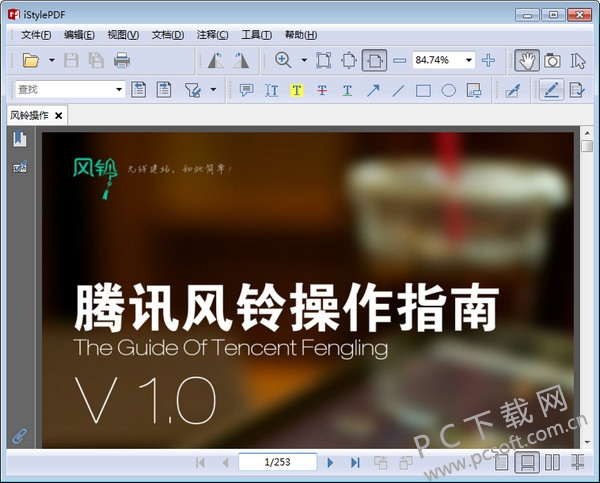
Task: Print the document with the printer icon
Action: (x=122, y=60)
